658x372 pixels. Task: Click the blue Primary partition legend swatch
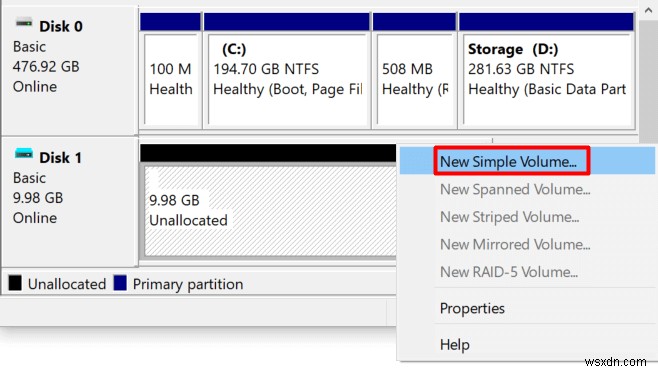[x=120, y=283]
